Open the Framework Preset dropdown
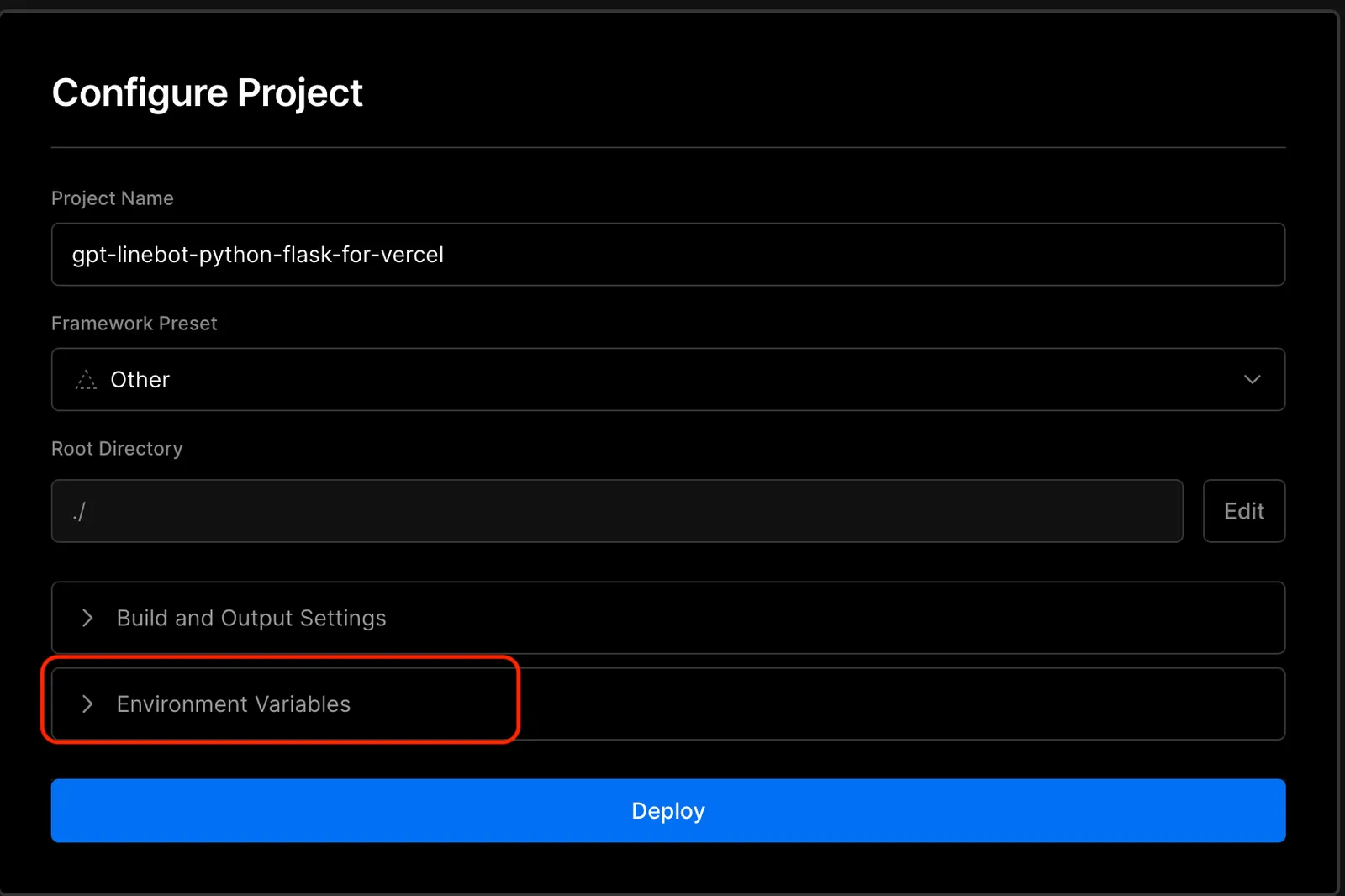 (x=667, y=379)
